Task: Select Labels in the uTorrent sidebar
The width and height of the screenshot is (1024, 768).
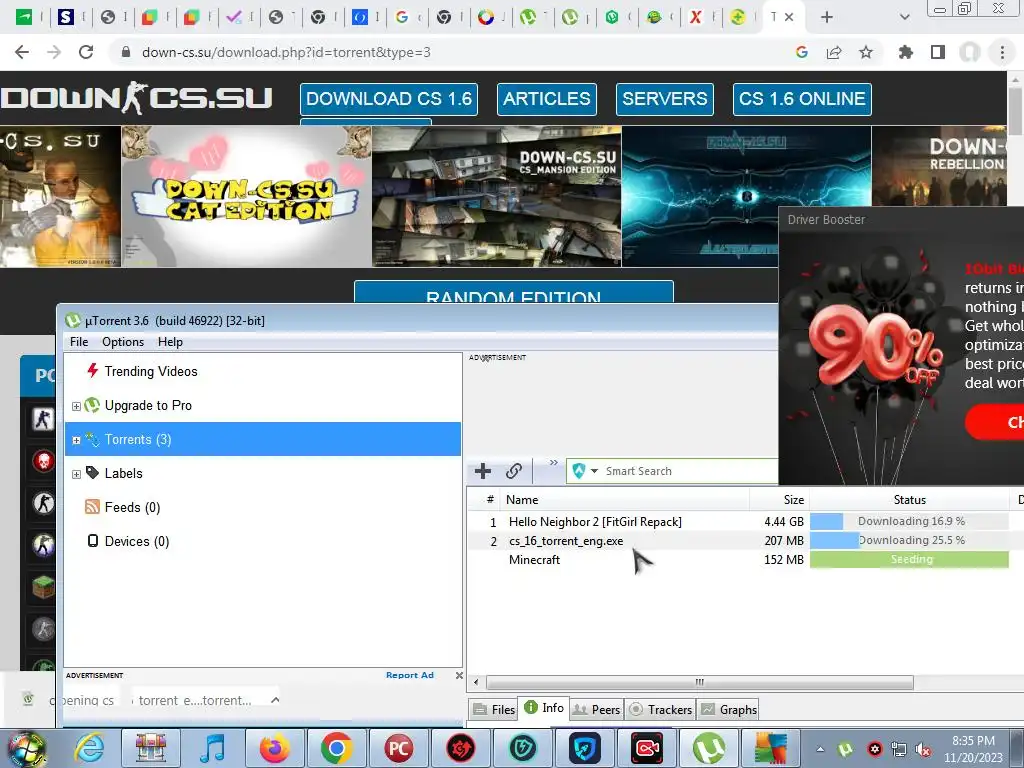Action: [x=123, y=473]
